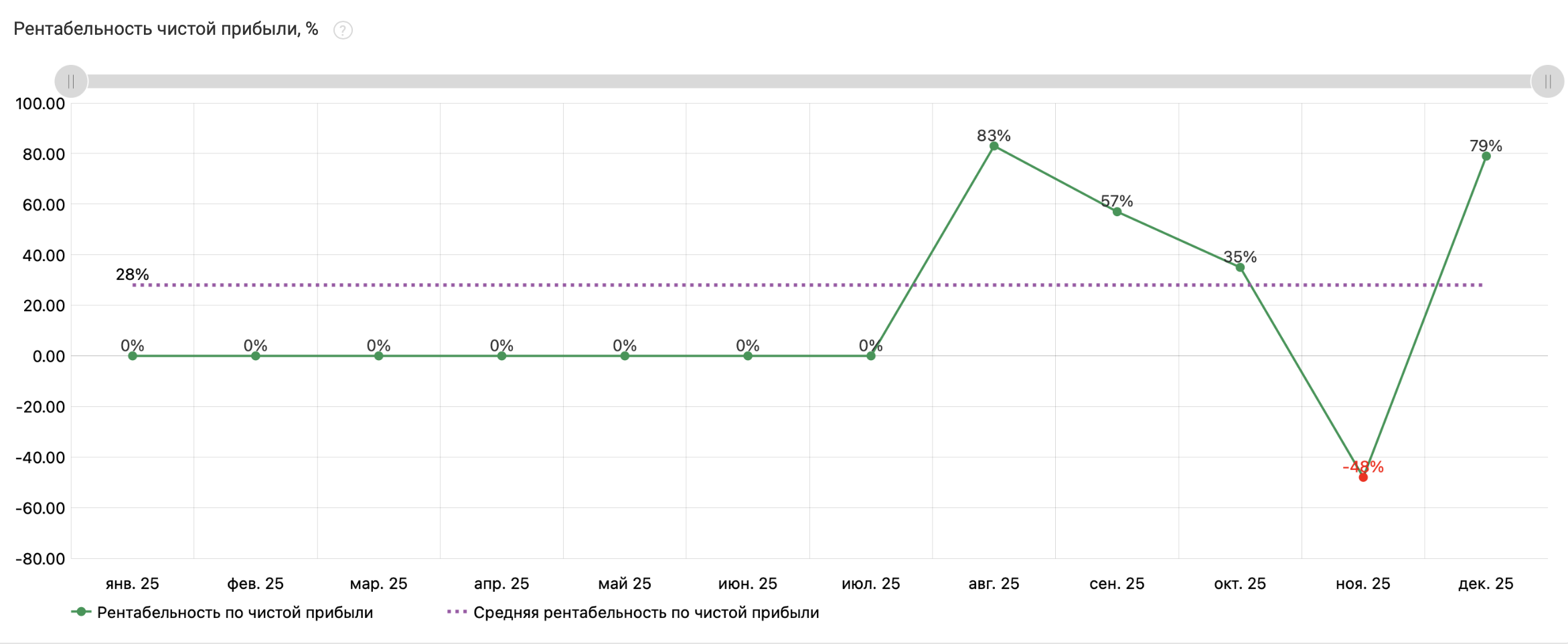This screenshot has height=644, width=1568.
Task: Click the help question mark icon beside title
Action: (343, 30)
